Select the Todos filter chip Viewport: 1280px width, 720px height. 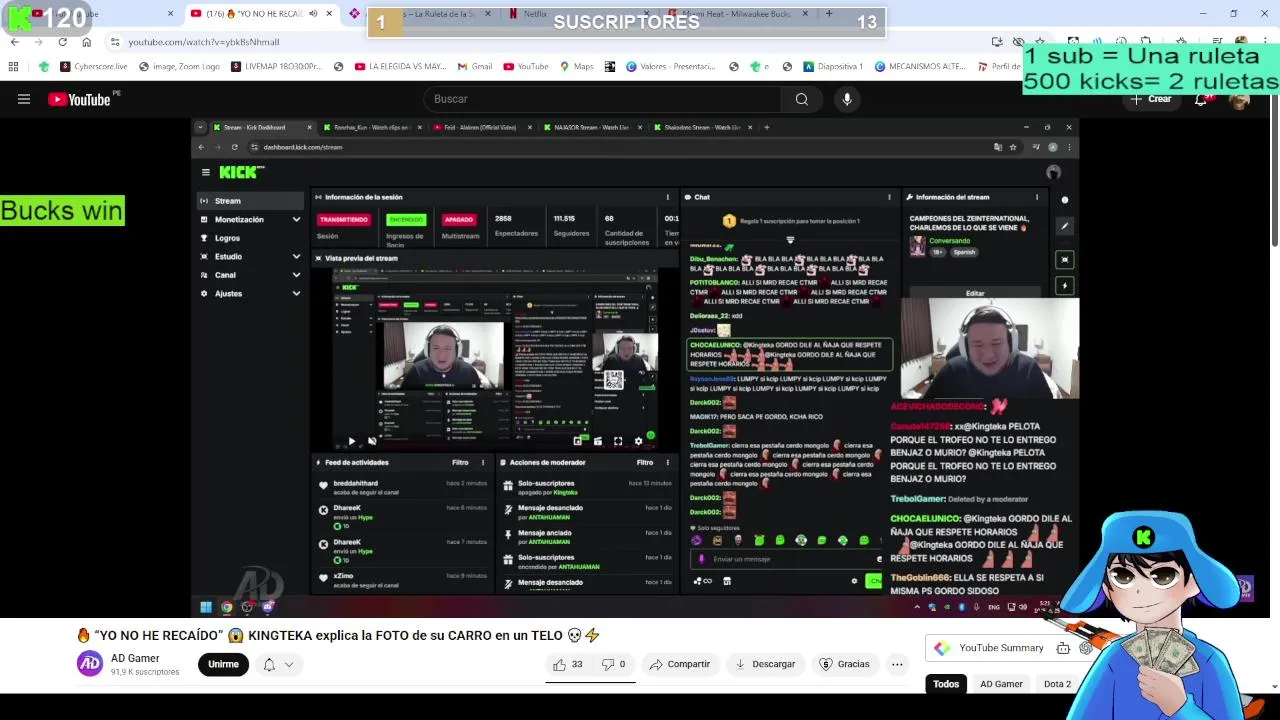point(946,684)
